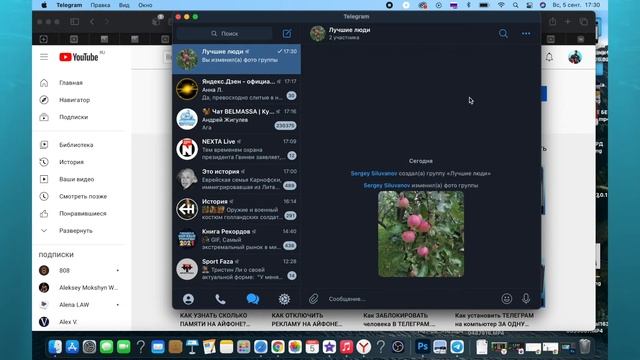Click the Safari forward navigation arrow
The height and width of the screenshot is (360, 640).
pos(107,22)
